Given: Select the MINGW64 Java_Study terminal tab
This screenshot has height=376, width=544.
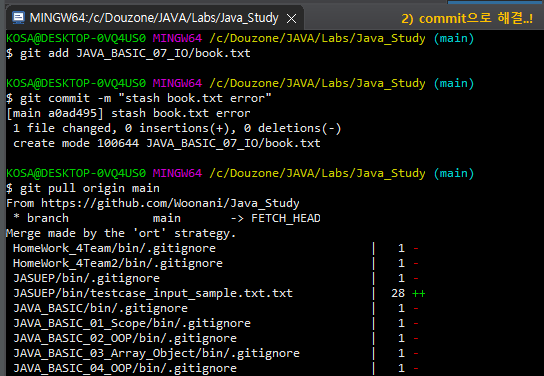Looking at the screenshot, I should [x=155, y=18].
